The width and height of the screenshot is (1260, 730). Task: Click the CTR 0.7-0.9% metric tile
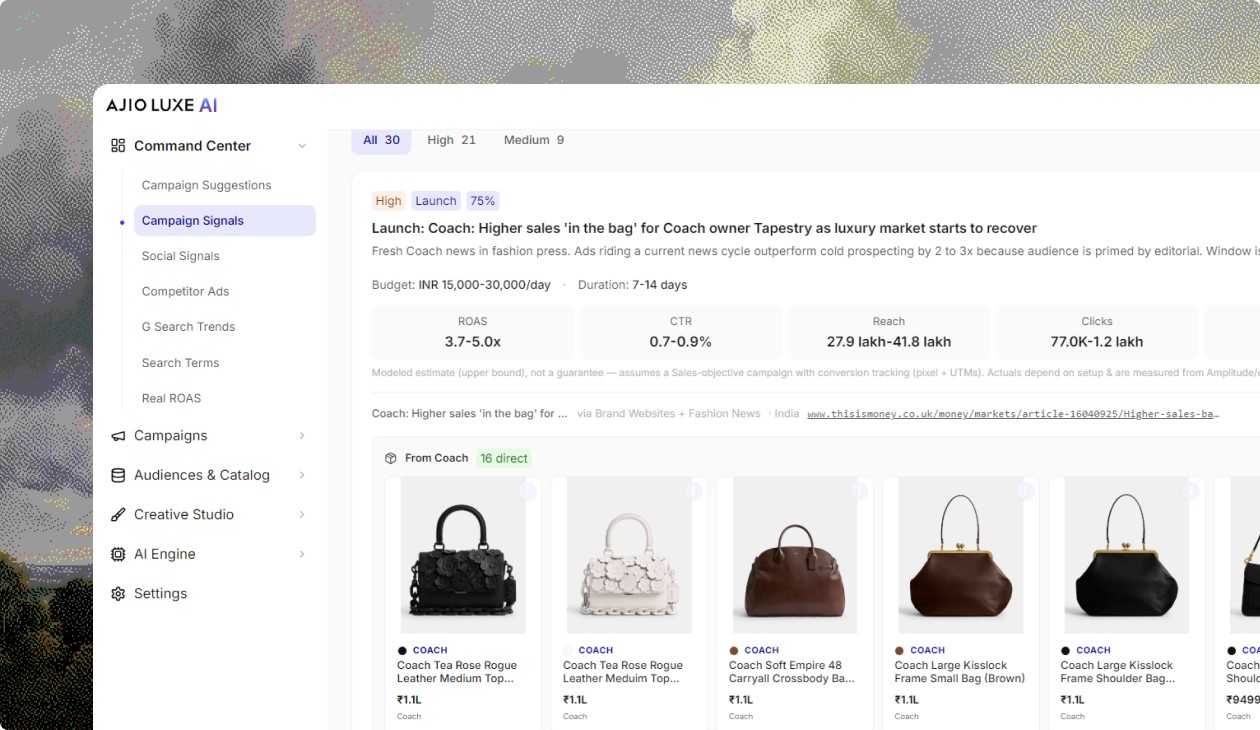pyautogui.click(x=681, y=333)
